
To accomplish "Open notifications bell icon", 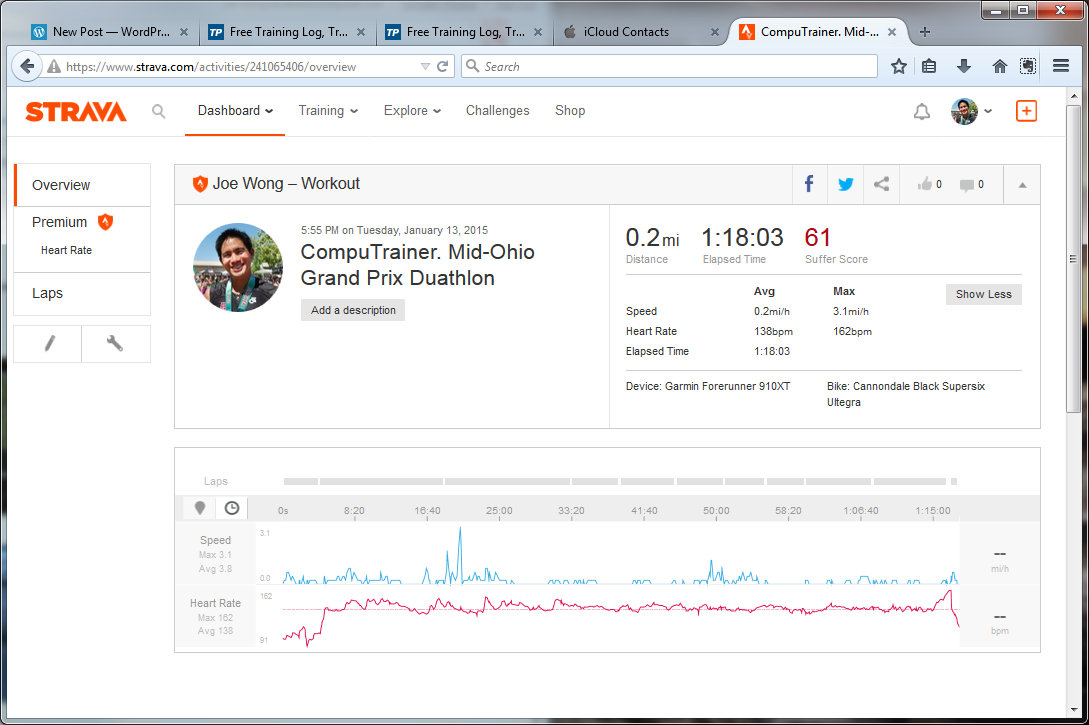I will (921, 111).
